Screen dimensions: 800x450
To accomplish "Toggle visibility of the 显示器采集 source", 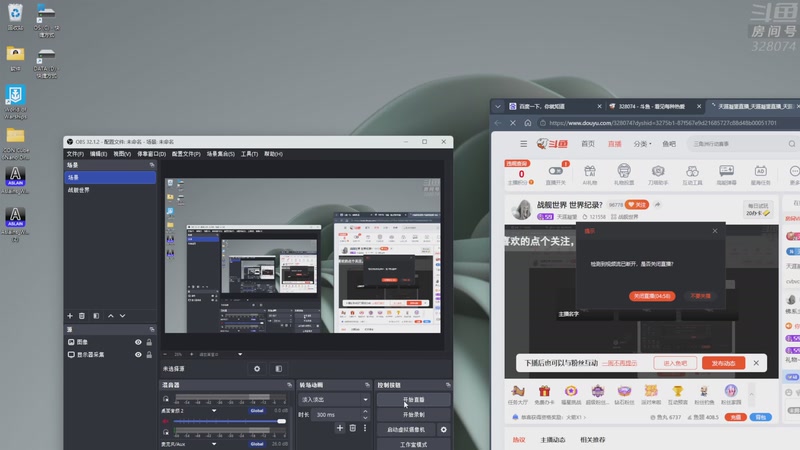I will 138,355.
